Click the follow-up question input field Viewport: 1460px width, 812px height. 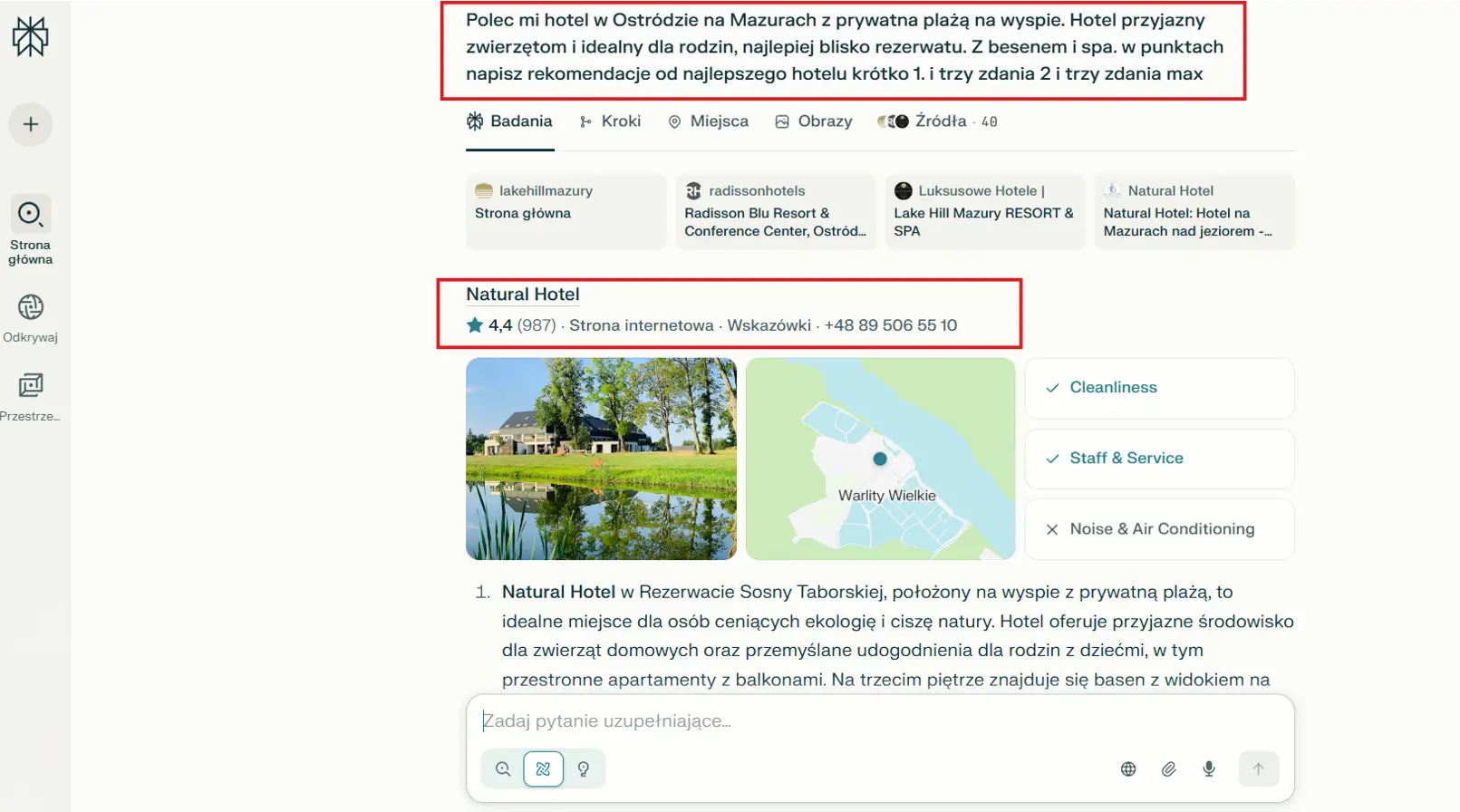pyautogui.click(x=879, y=721)
